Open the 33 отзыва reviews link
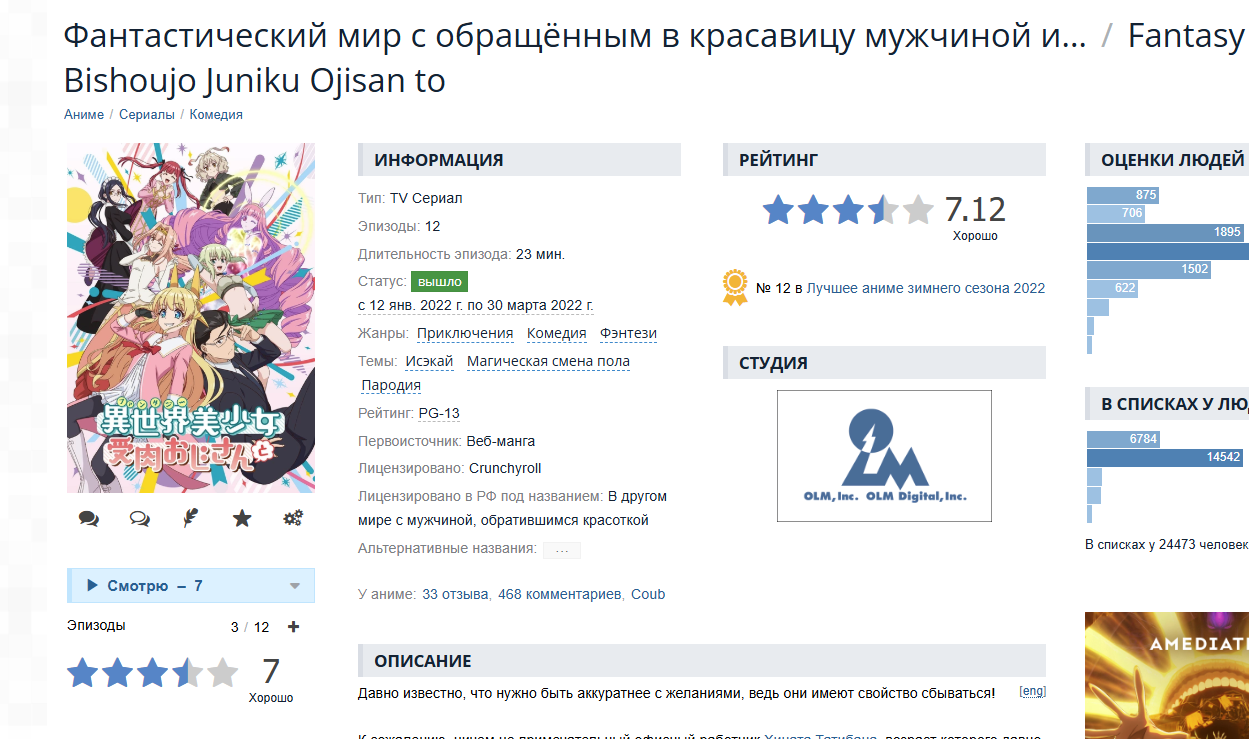The width and height of the screenshot is (1249, 739). point(455,594)
